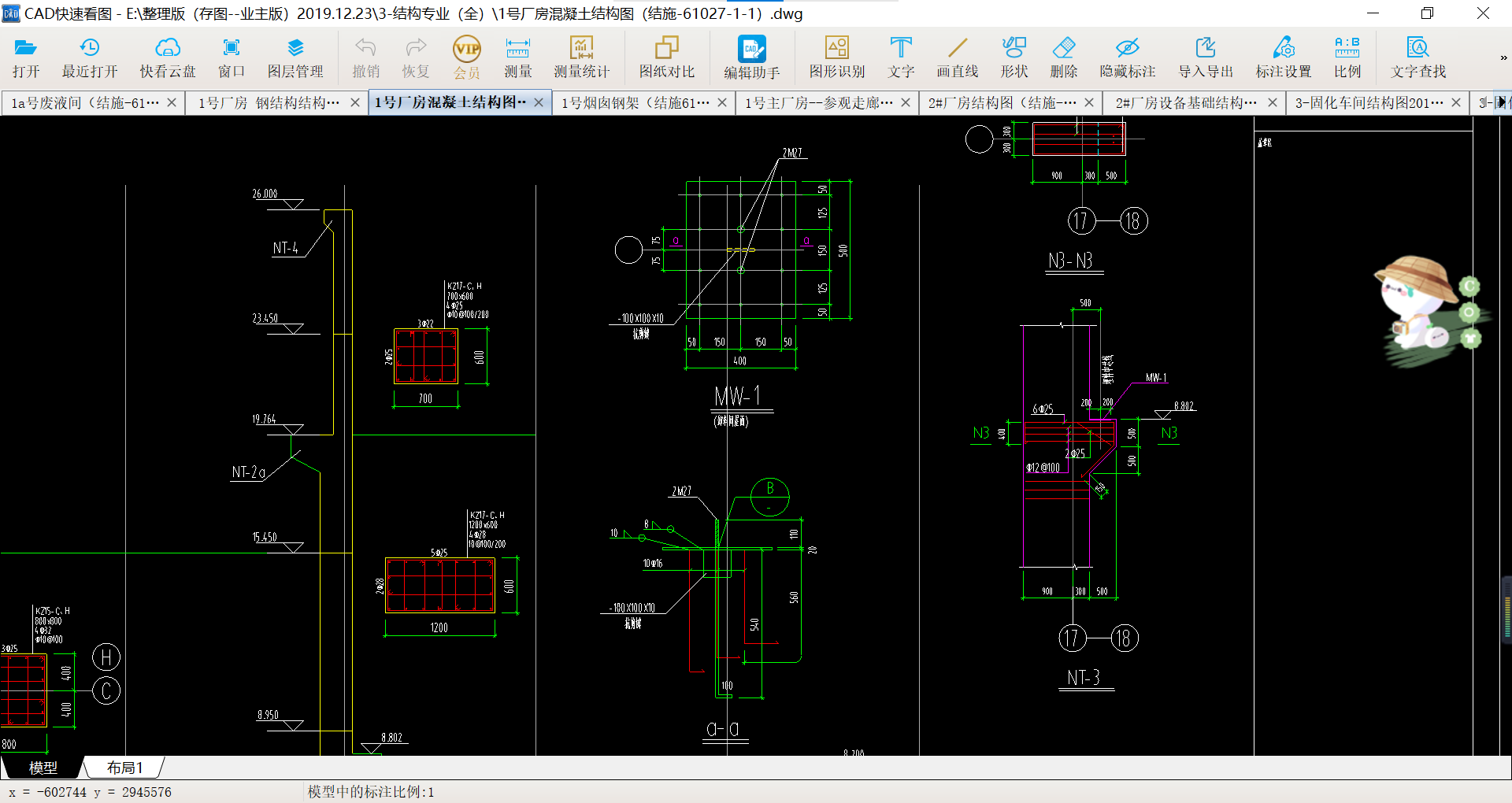
Task: Close the 1号厂房 钢结构 tab
Action: [x=355, y=102]
